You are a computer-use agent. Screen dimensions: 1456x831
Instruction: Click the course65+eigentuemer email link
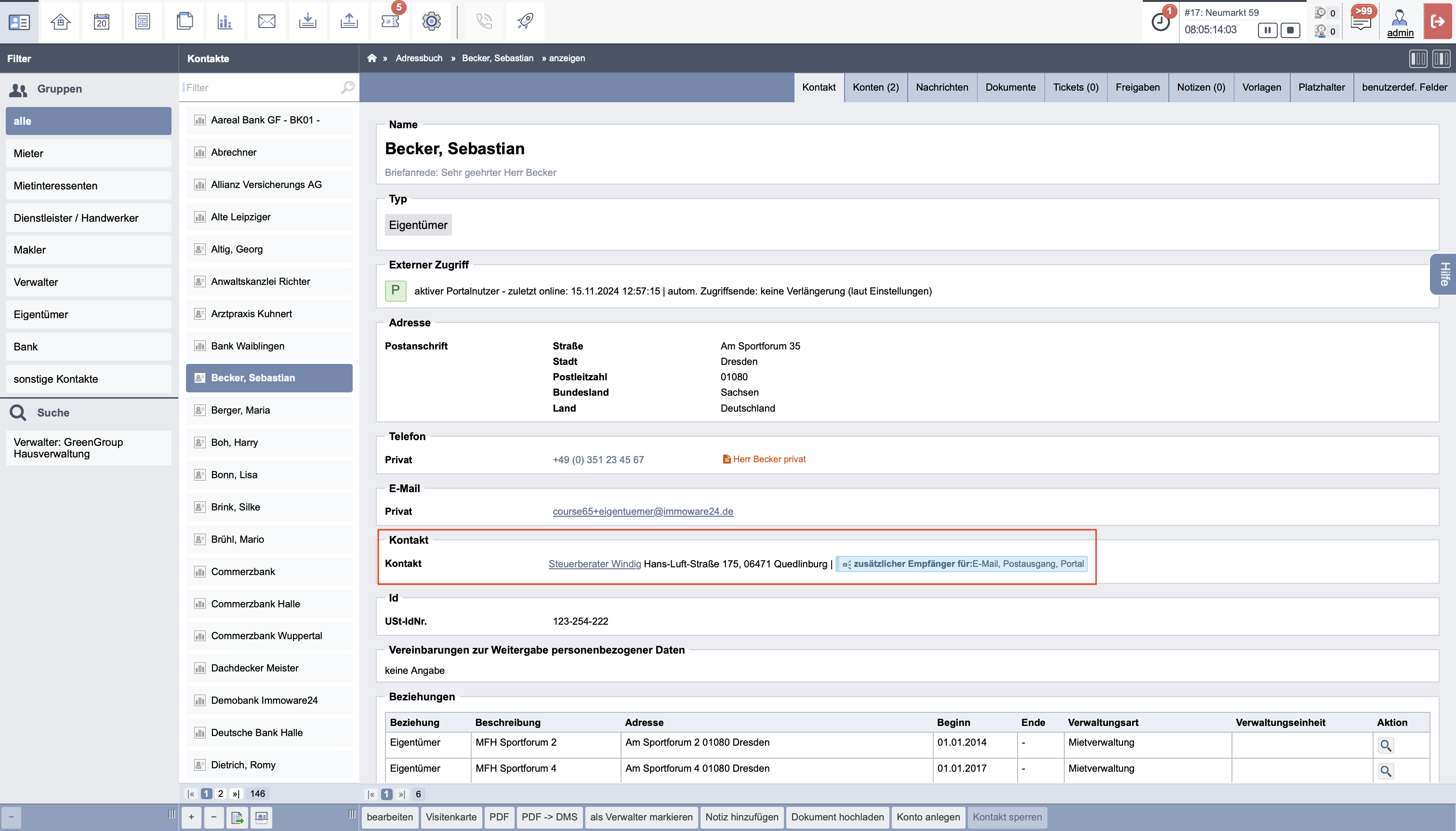(643, 511)
